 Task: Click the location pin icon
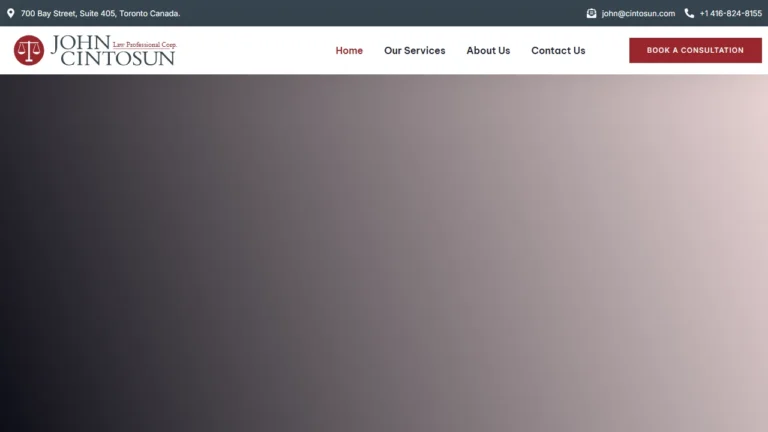coord(10,13)
